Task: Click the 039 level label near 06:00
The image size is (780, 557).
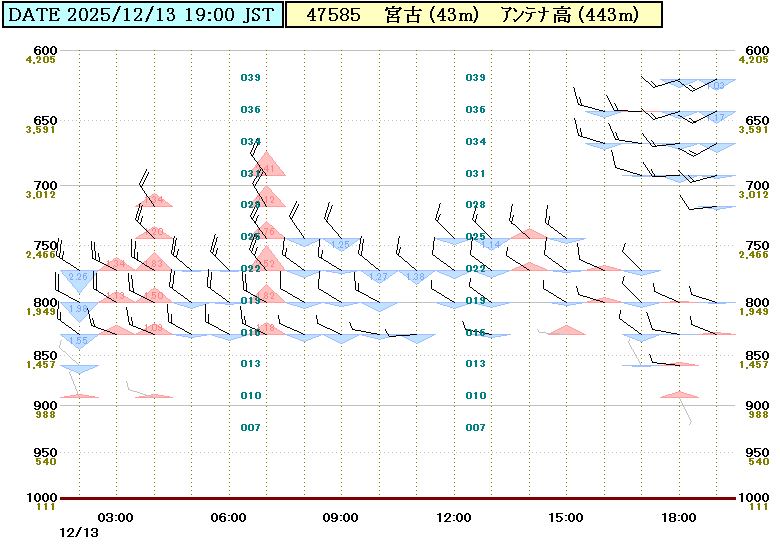Action: tap(250, 77)
